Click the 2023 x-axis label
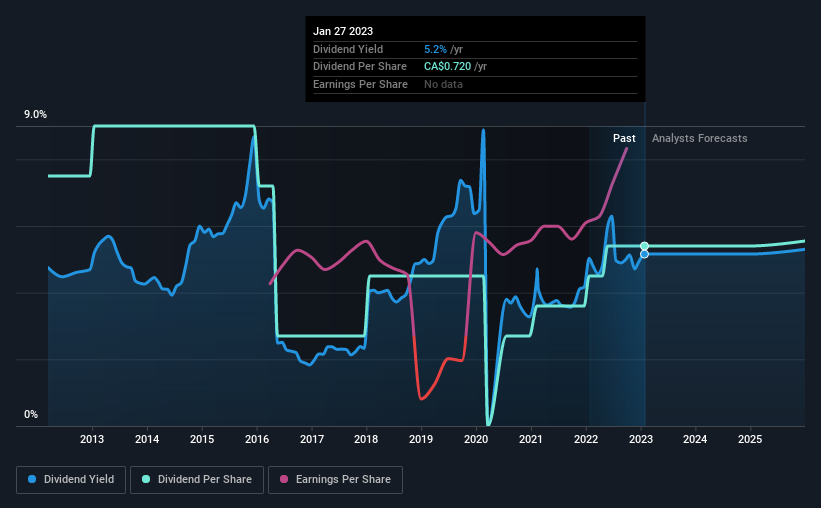Screen dimensions: 821x508 pos(641,439)
